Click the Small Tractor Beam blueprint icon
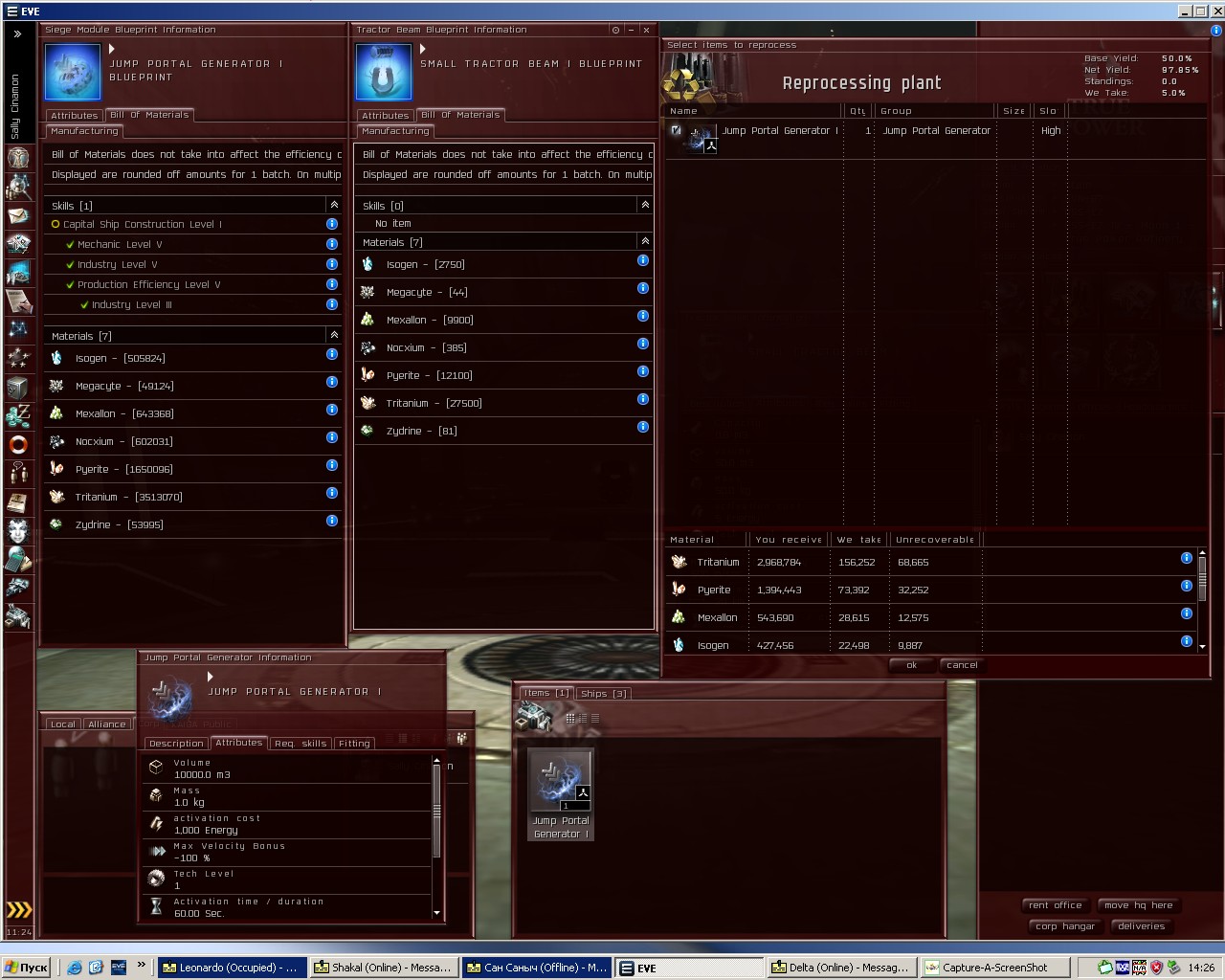The width and height of the screenshot is (1225, 980). coord(384,71)
